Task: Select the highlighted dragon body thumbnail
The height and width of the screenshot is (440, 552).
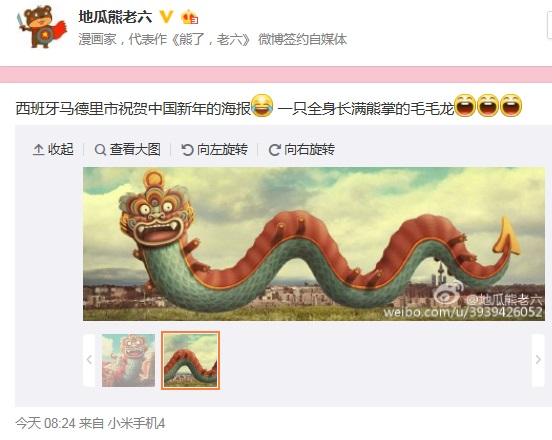Action: tap(190, 360)
